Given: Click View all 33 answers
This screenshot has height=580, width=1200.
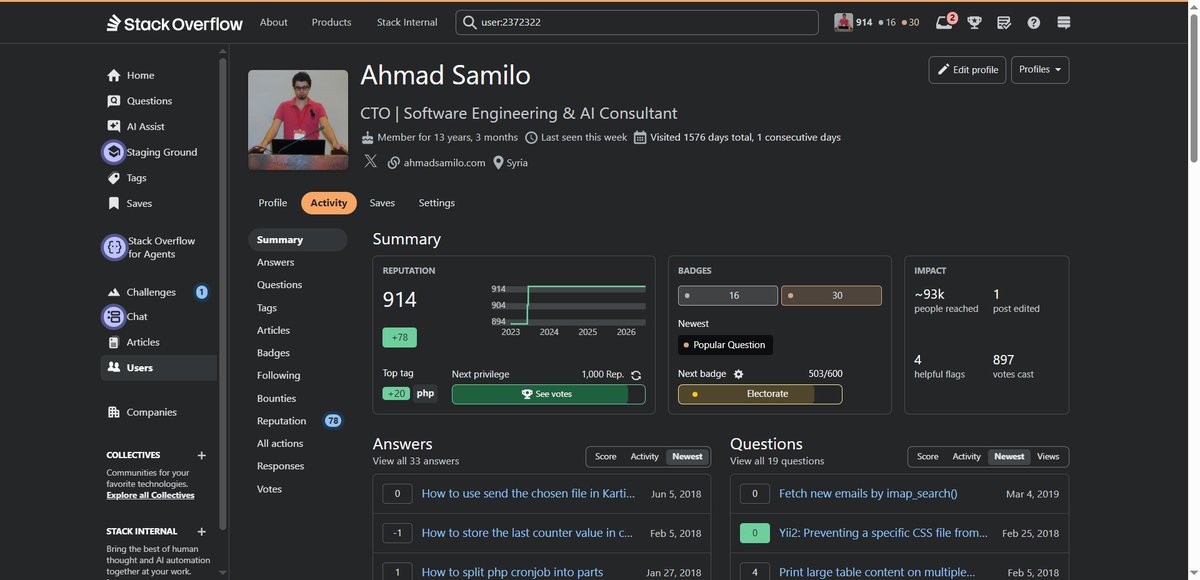Looking at the screenshot, I should tap(416, 461).
